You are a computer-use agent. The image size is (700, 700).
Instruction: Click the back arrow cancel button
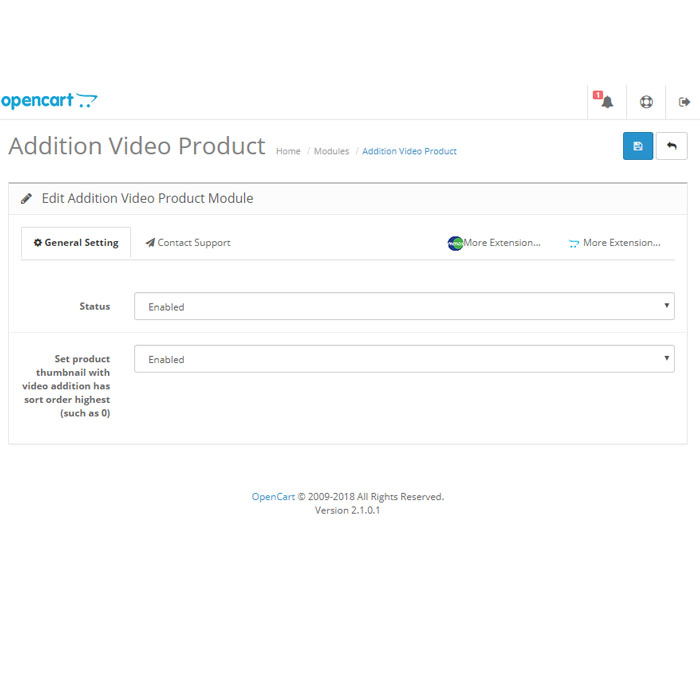click(672, 146)
